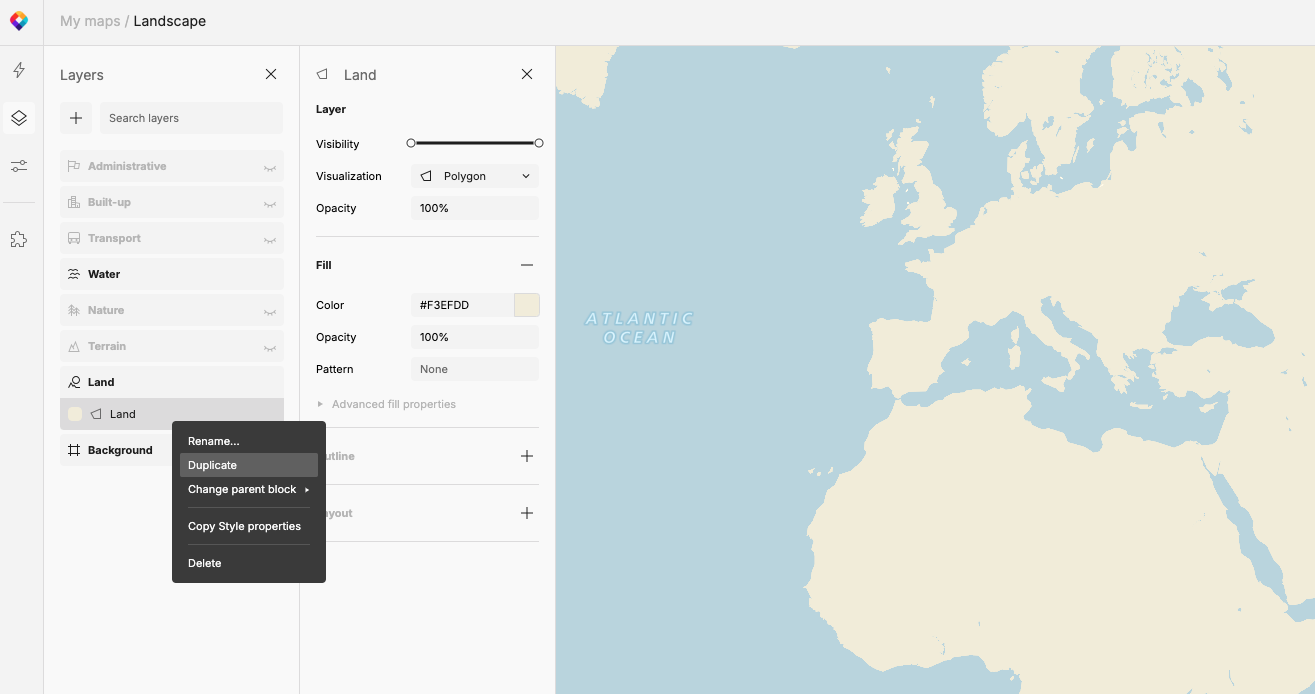
Task: Show the hidden Administrative layer group
Action: [269, 167]
